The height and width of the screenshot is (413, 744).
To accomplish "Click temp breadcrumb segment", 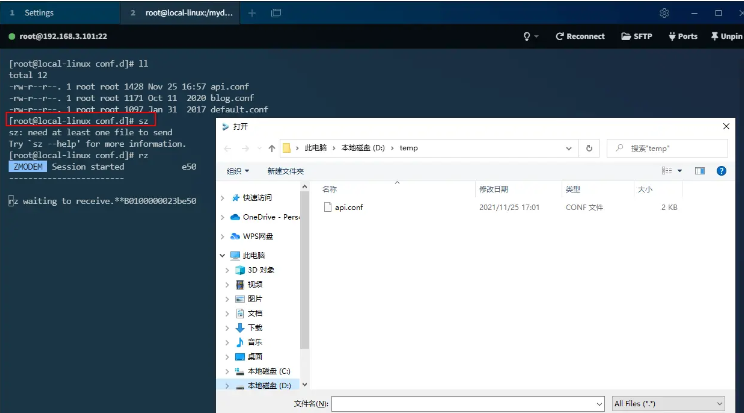I will point(409,148).
